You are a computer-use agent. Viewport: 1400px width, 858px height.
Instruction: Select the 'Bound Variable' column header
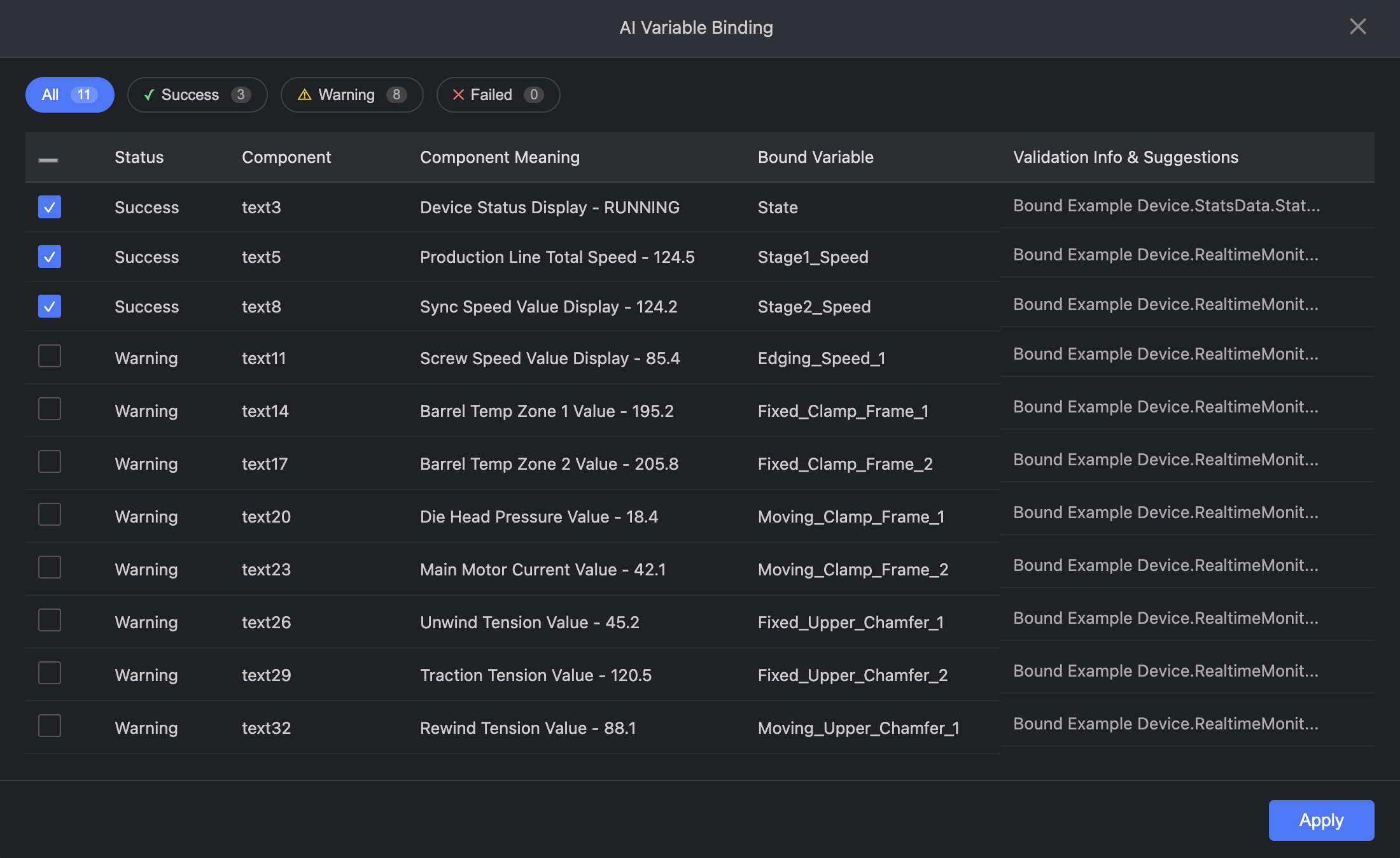click(816, 157)
